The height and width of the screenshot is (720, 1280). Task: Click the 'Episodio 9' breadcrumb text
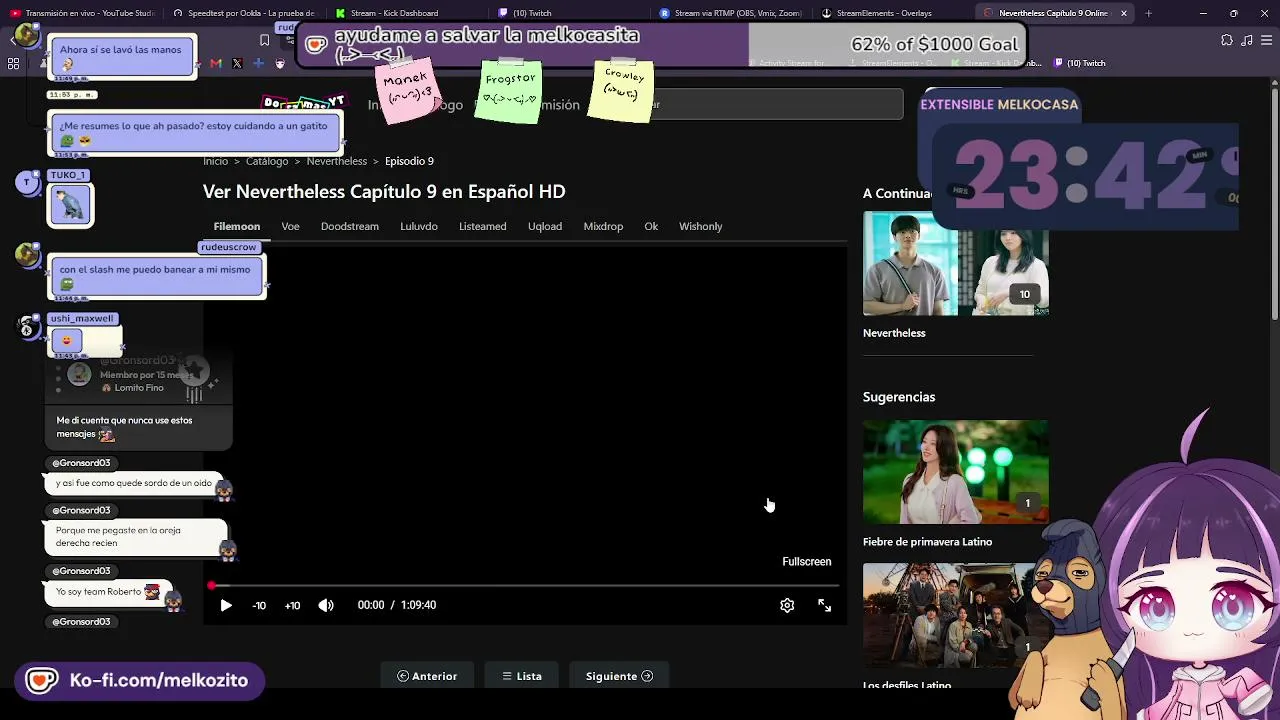pyautogui.click(x=409, y=161)
